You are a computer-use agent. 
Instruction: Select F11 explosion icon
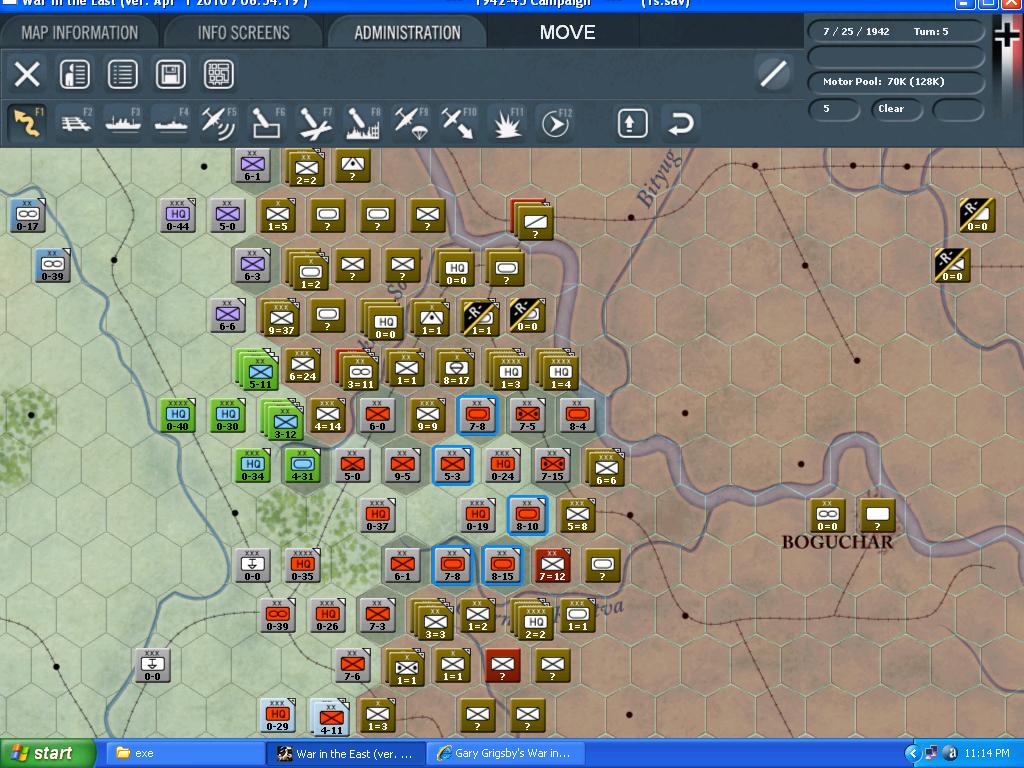coord(507,122)
